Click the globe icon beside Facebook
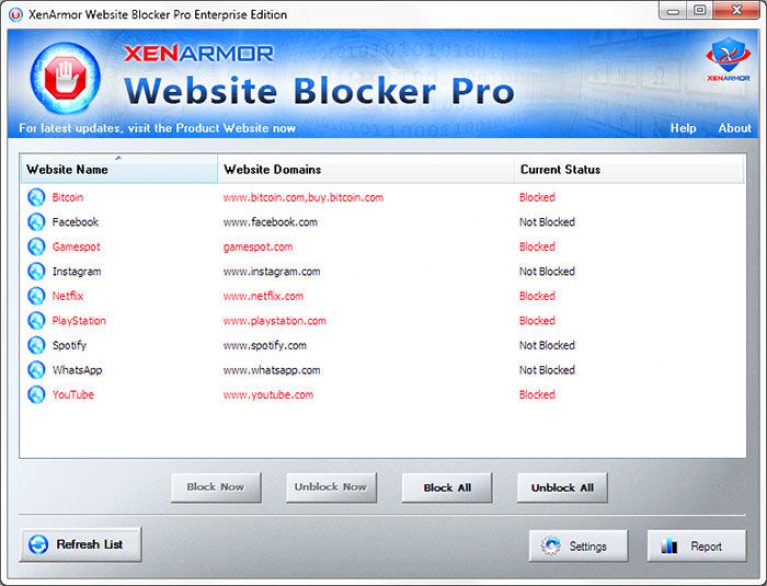 click(36, 222)
